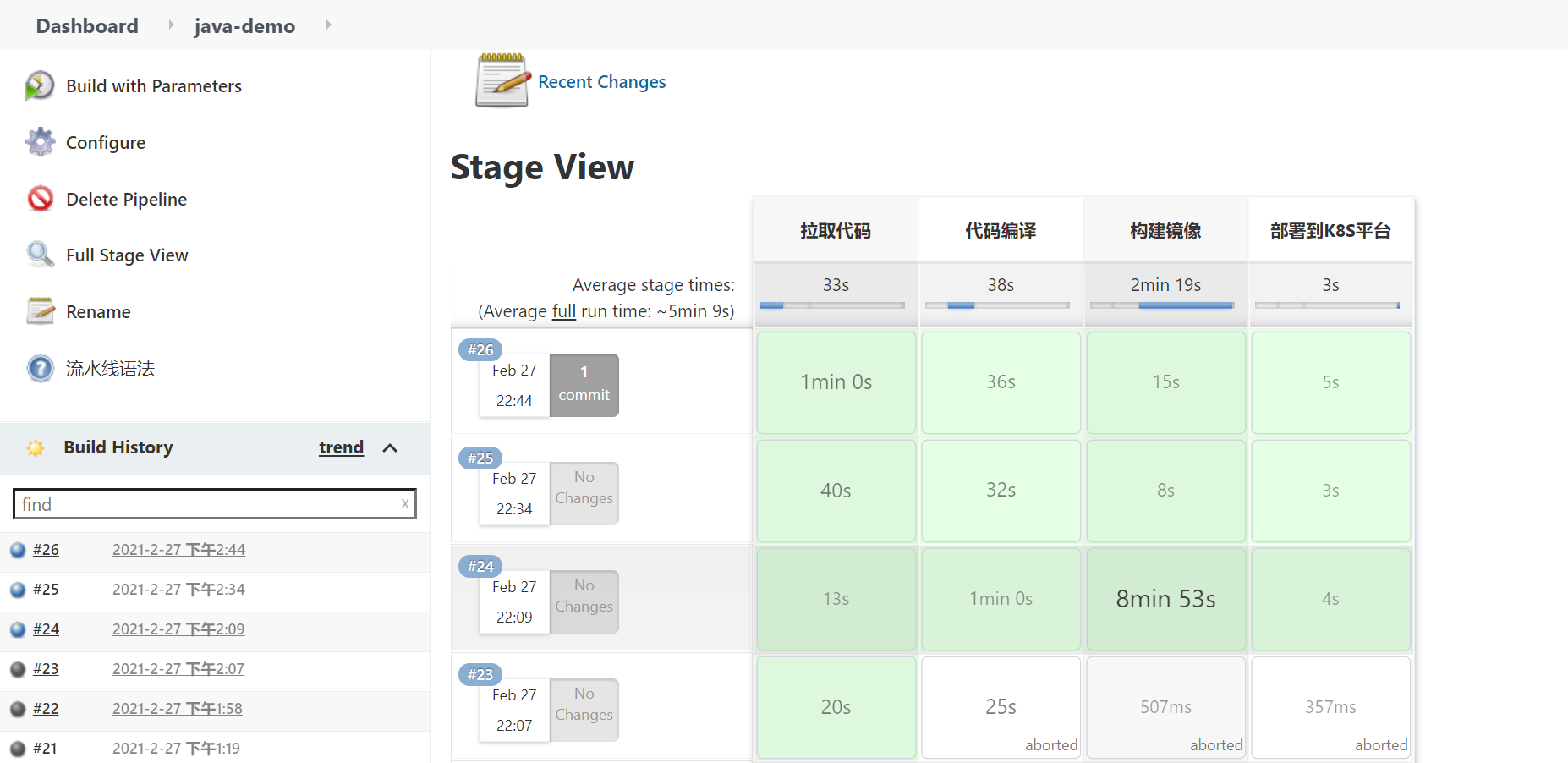Click the Recent Changes notepad icon

click(x=502, y=81)
